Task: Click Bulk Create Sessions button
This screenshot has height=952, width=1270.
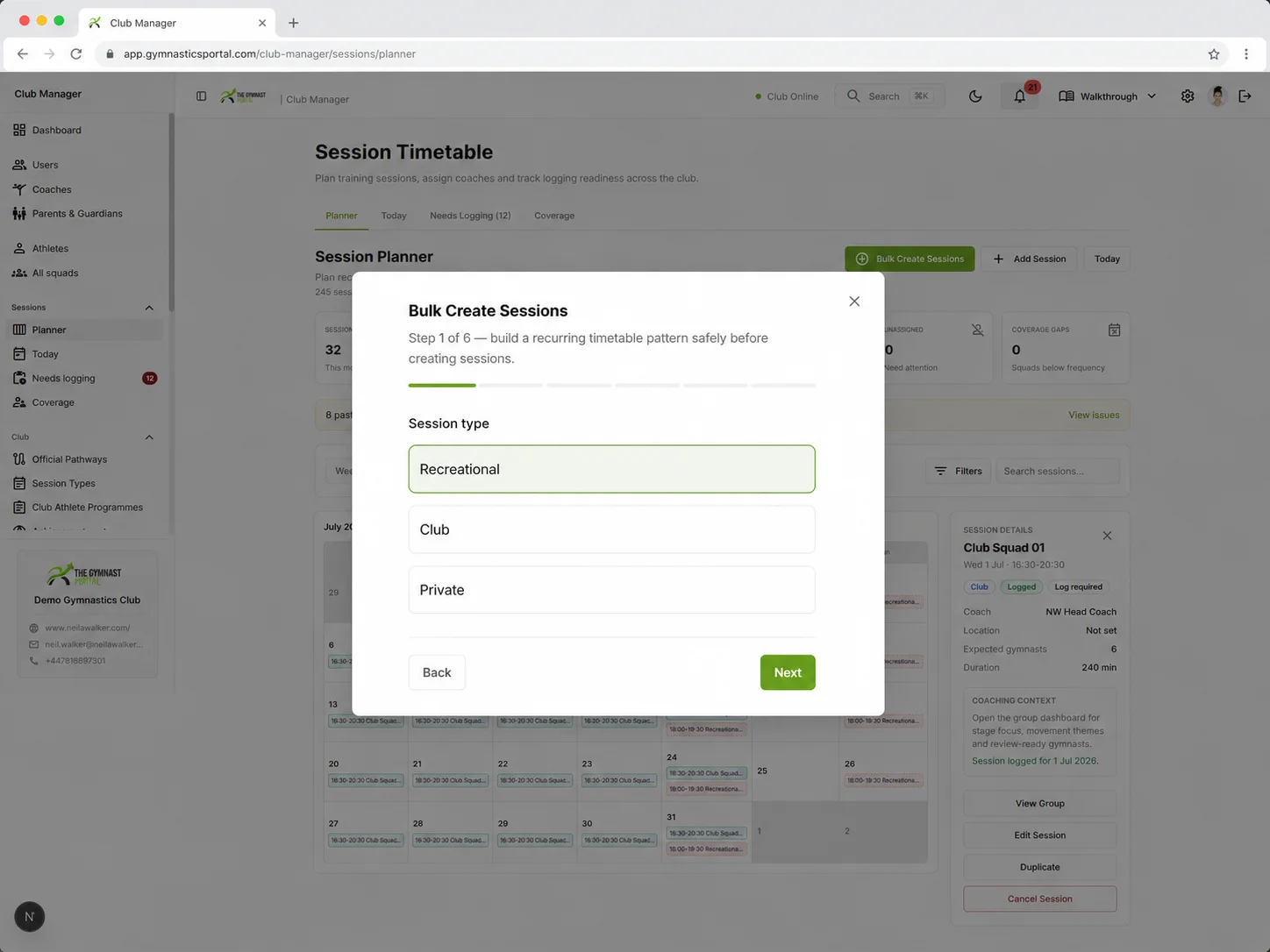Action: pos(910,259)
